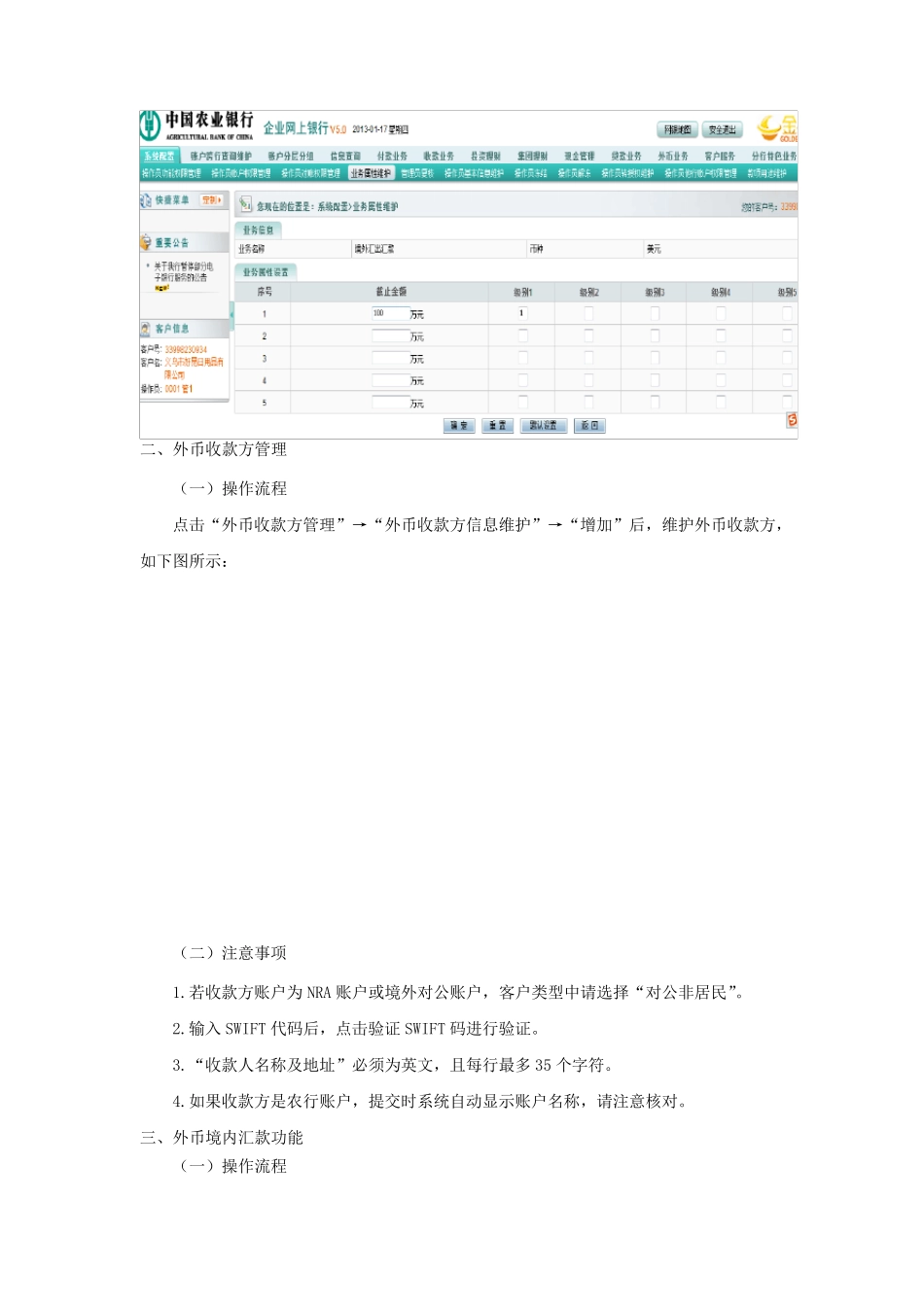Screen dimensions: 924x1307
Task: Open the 集团理财 menu
Action: pos(532,157)
